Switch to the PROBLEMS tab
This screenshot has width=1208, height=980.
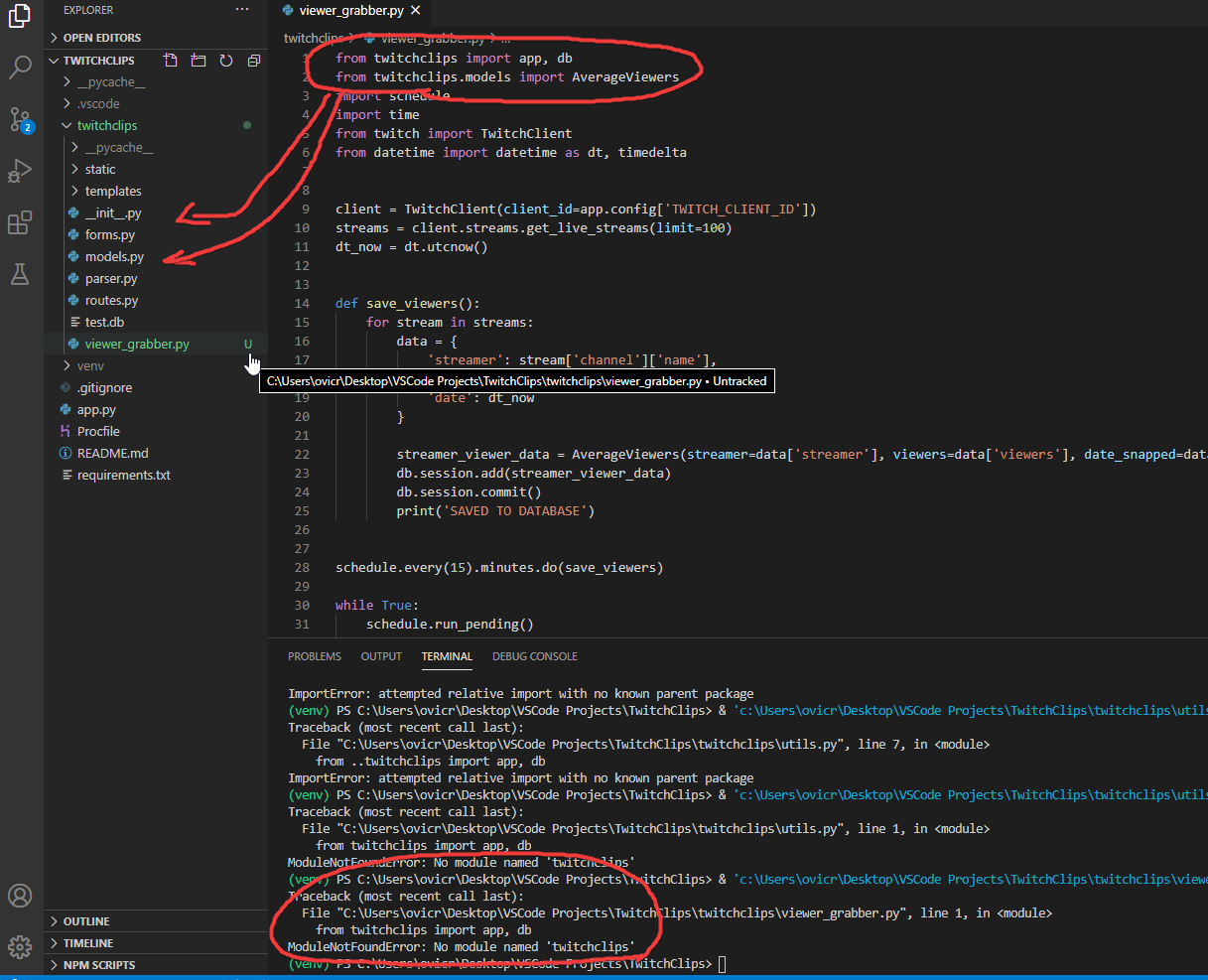[315, 656]
